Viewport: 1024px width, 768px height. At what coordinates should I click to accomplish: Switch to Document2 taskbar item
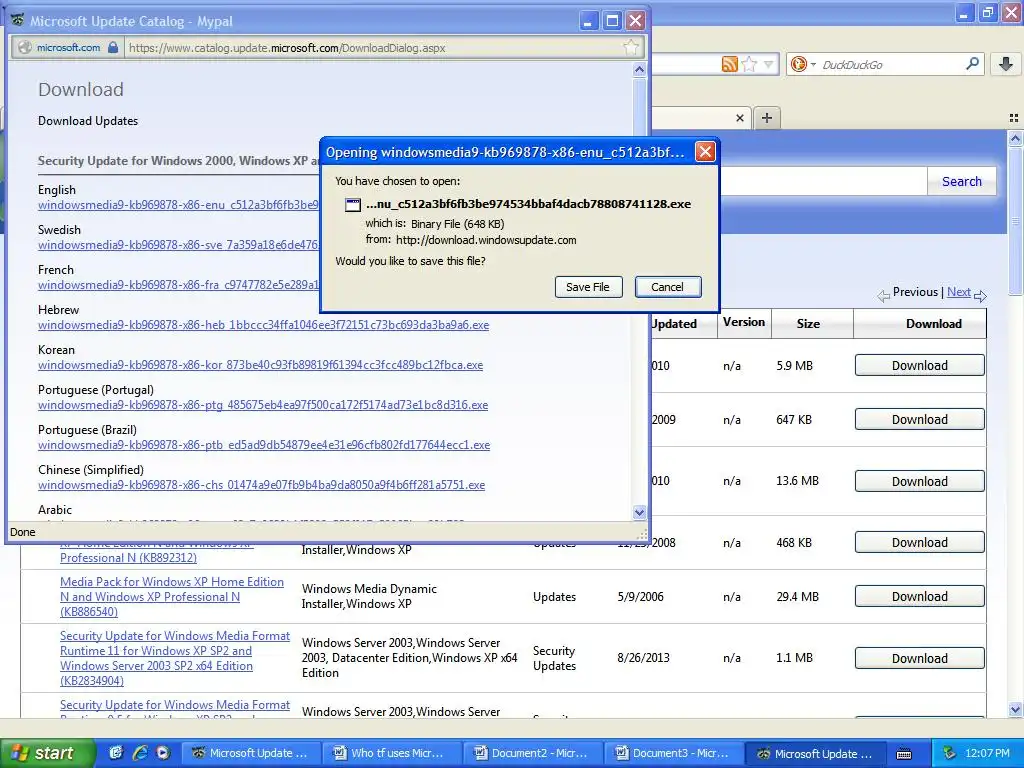(534, 753)
